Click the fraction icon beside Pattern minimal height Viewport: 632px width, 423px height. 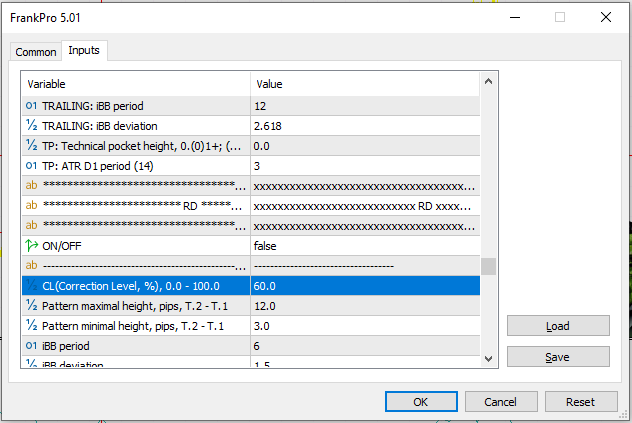pos(31,325)
